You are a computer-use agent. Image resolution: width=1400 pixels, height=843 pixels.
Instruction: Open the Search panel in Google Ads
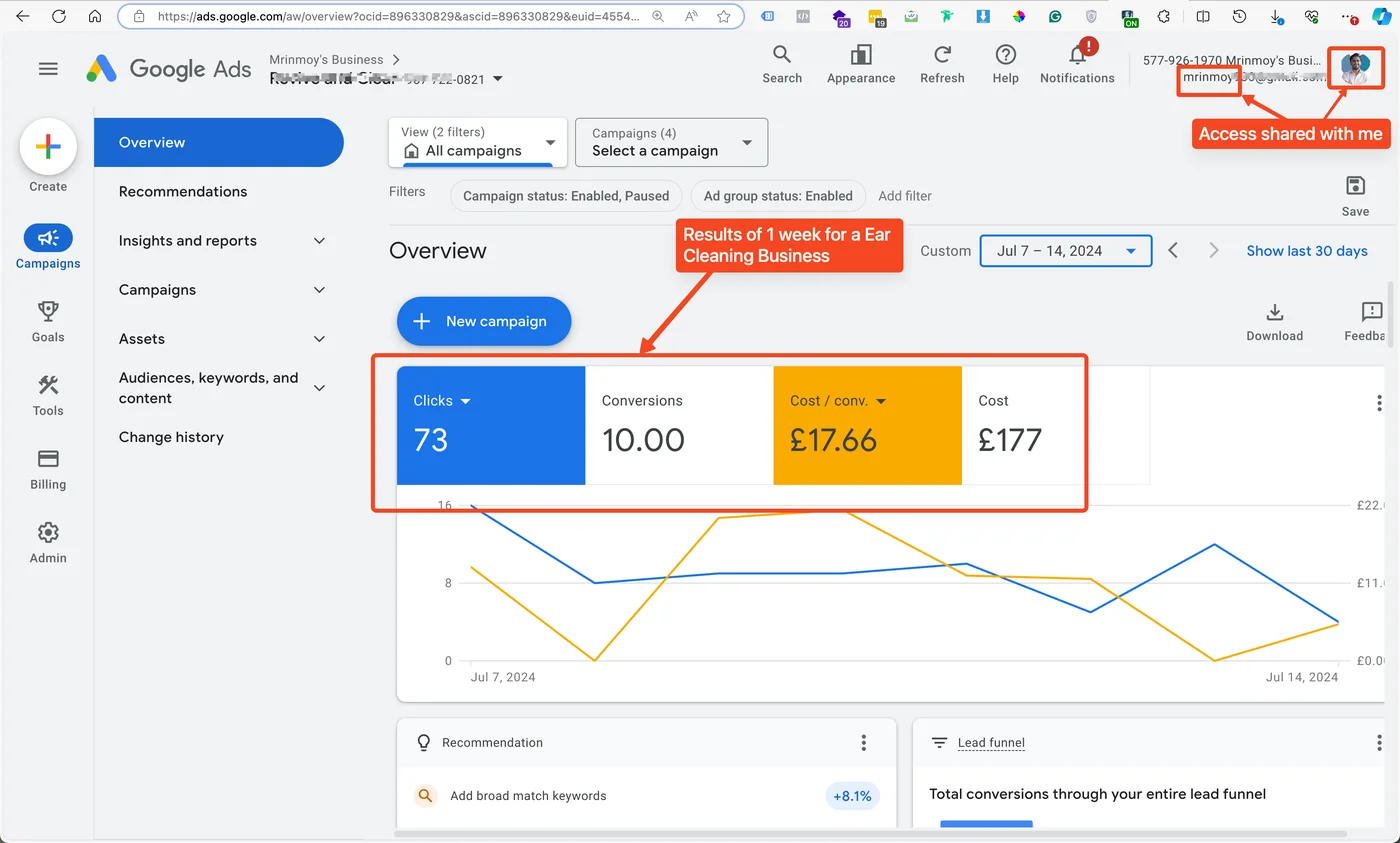(x=781, y=63)
